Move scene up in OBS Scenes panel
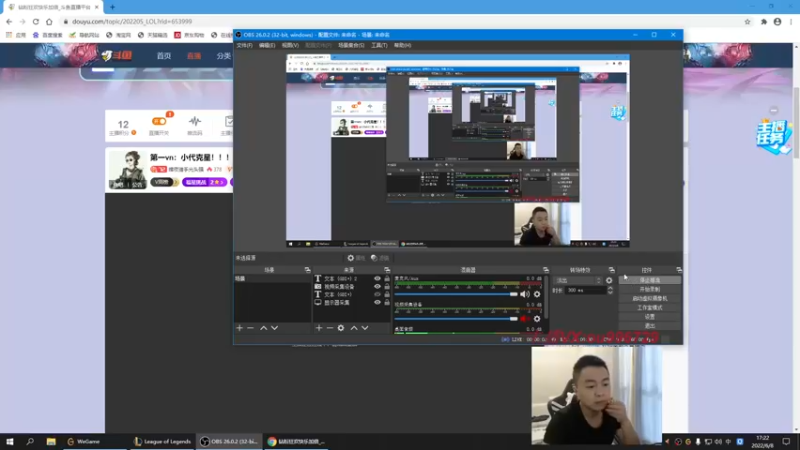800x450 pixels. 263,328
